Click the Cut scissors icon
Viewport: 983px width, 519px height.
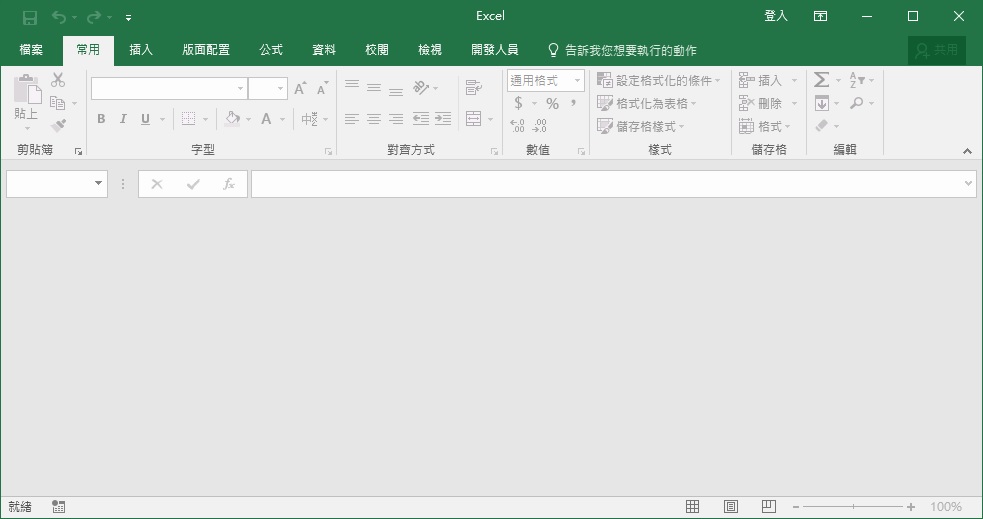pos(58,80)
